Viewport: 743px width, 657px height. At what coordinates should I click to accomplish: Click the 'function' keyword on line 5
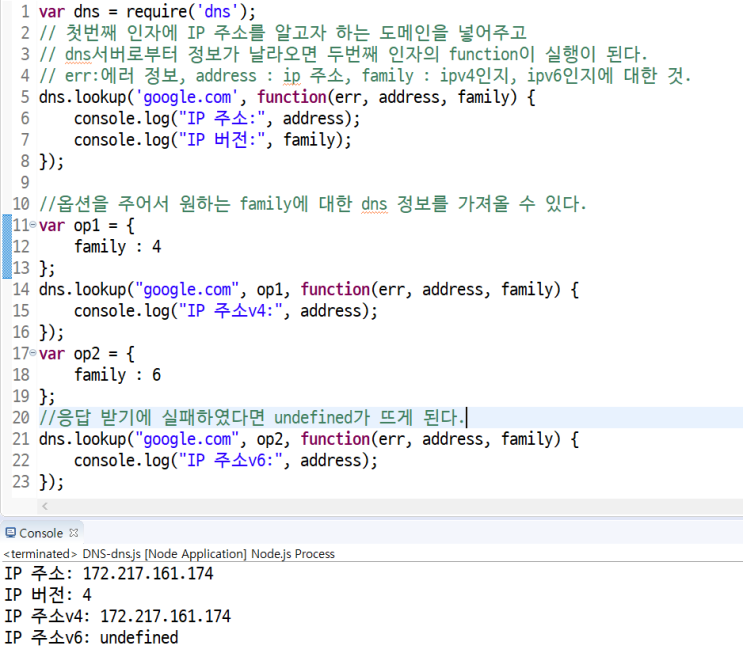coord(291,97)
